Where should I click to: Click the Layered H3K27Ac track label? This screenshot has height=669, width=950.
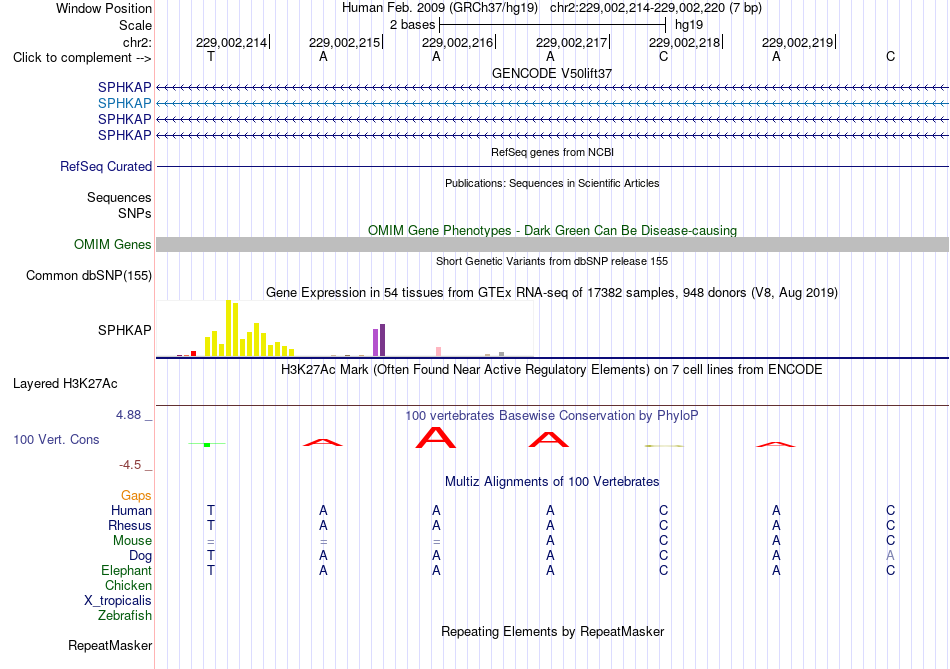(x=65, y=384)
